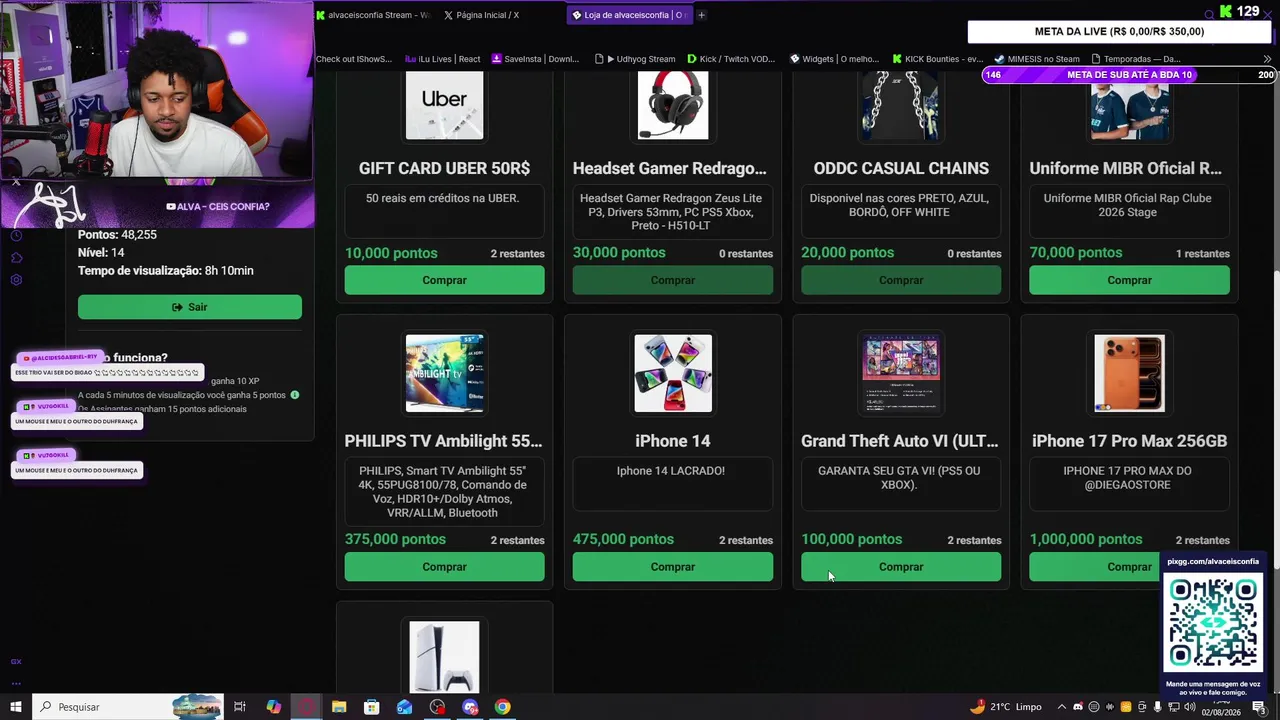This screenshot has width=1280, height=720.
Task: Click the 'Tempo de visualização: 8h 10min' text
Action: [x=166, y=271]
